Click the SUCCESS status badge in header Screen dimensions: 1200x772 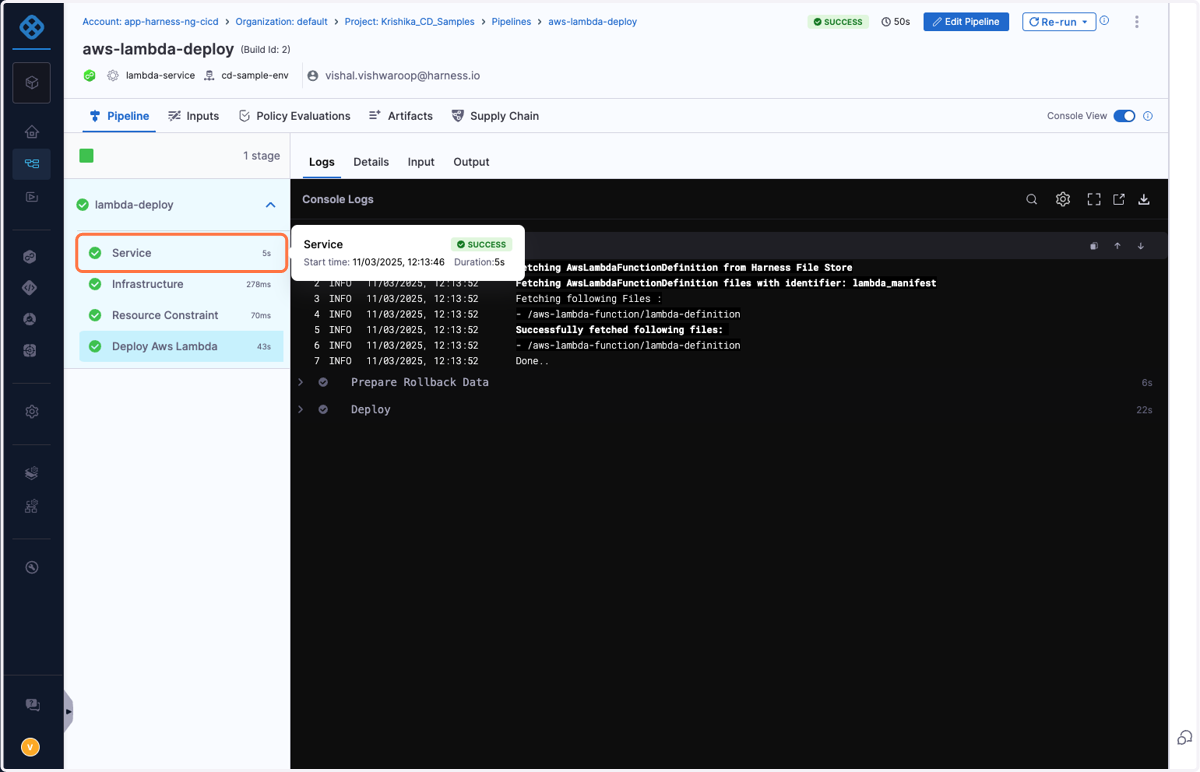click(x=837, y=22)
